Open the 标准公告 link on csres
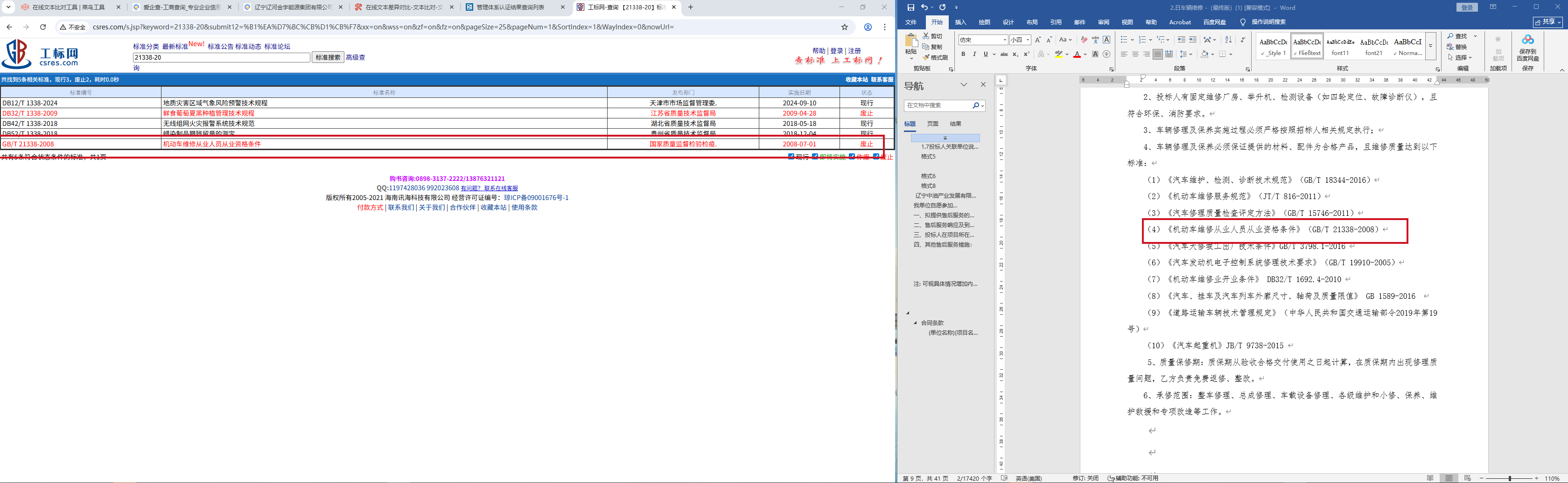Viewport: 1568px width, 483px height. coord(220,47)
